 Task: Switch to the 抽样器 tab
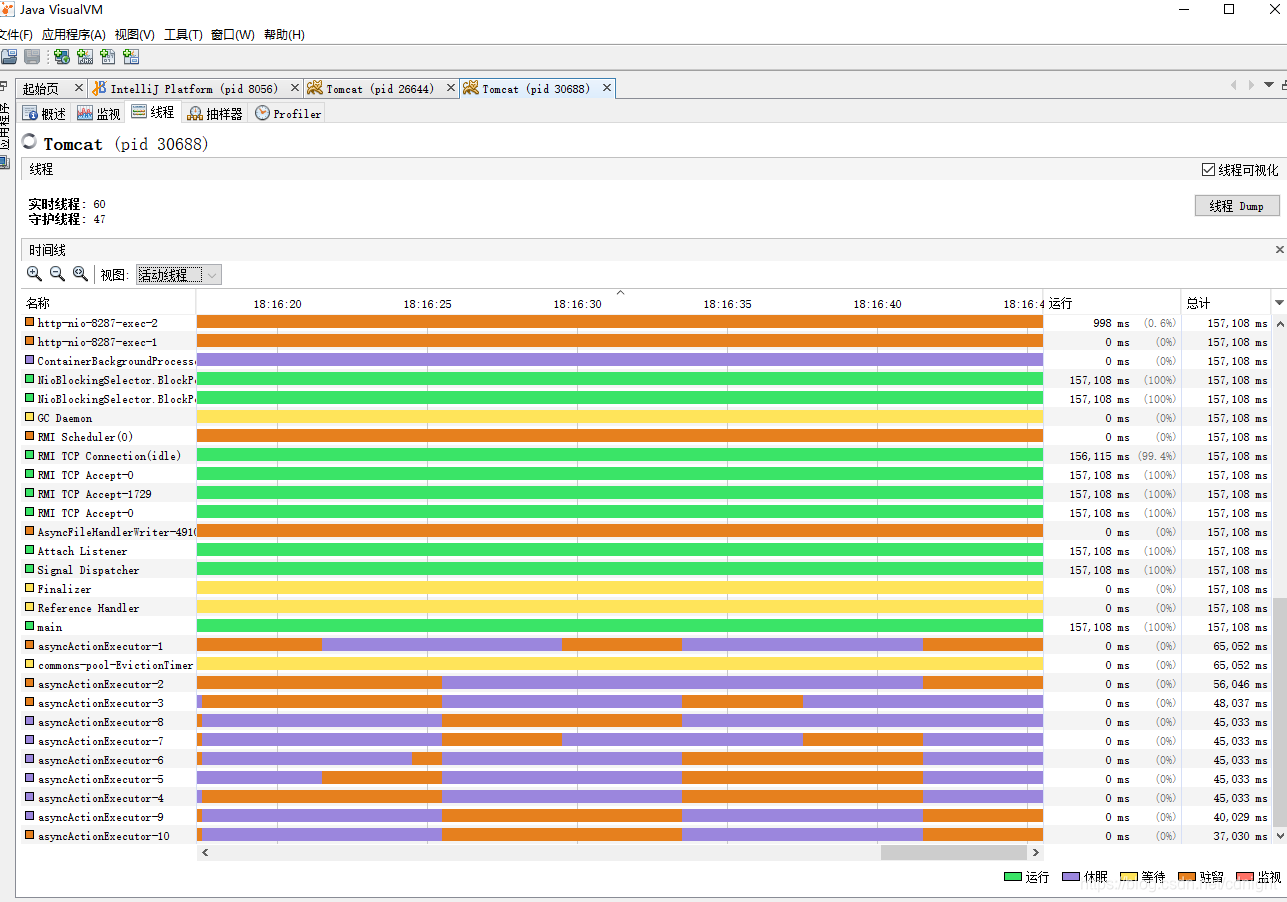click(x=215, y=113)
